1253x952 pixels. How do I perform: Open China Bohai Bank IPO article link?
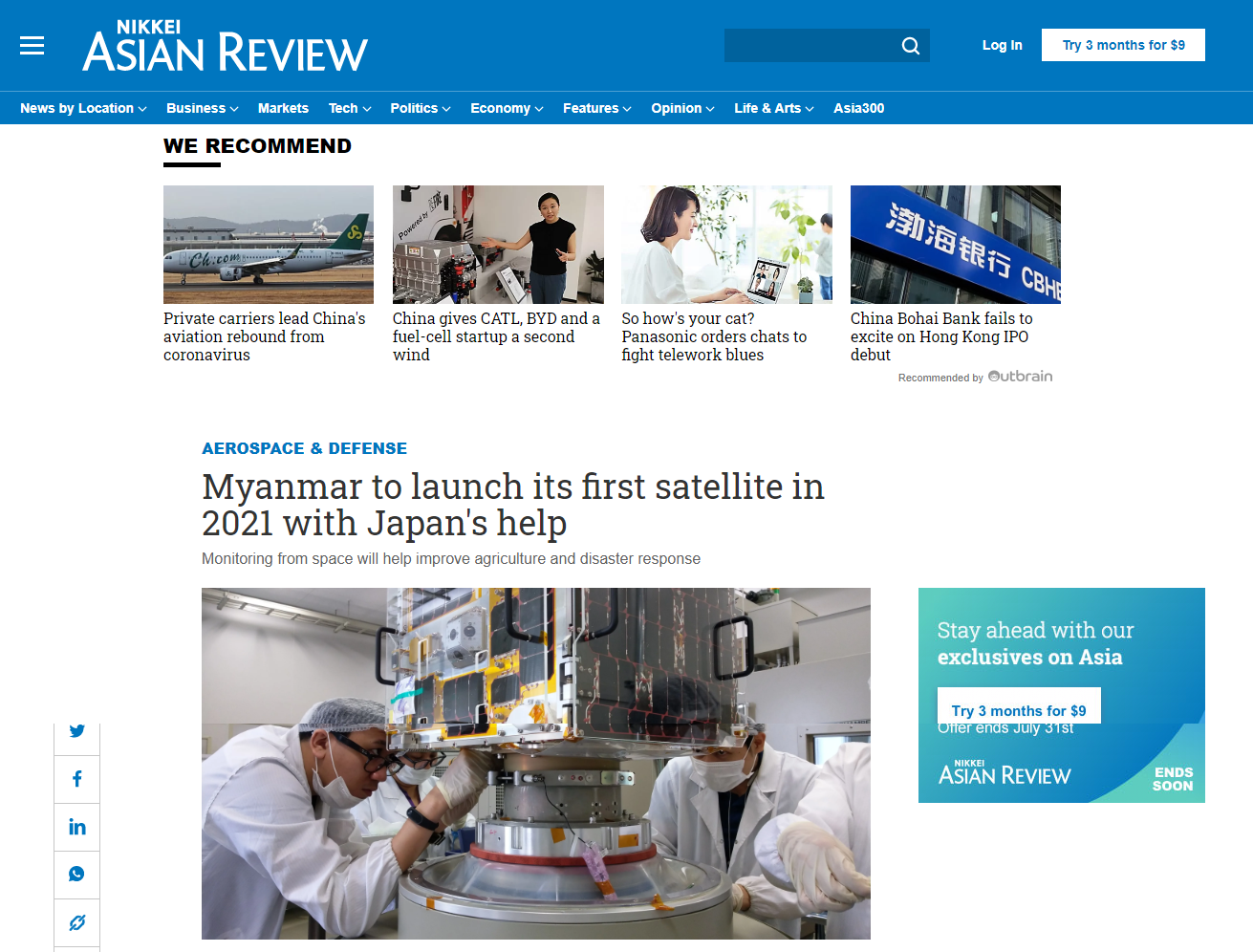tap(941, 336)
